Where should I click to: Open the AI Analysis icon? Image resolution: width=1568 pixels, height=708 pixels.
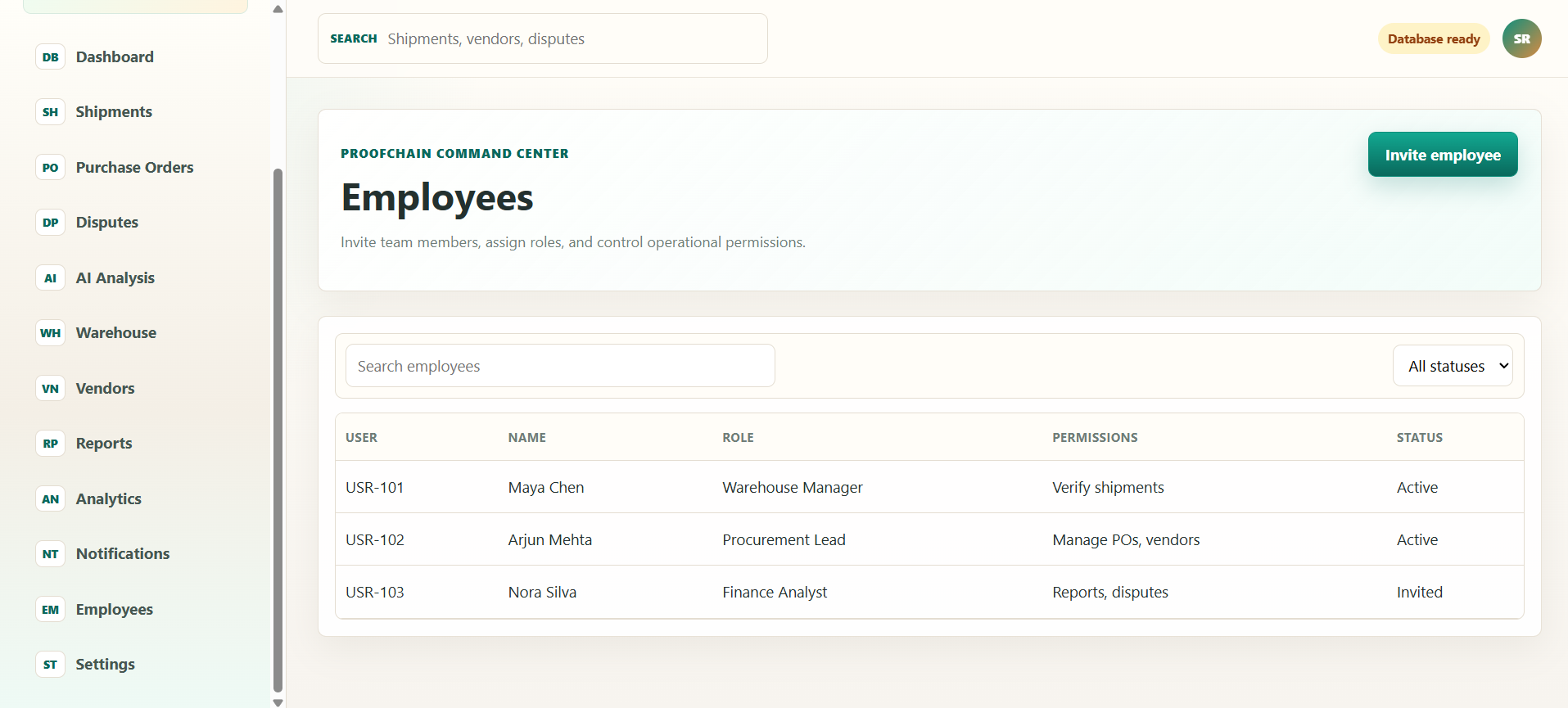coord(51,278)
